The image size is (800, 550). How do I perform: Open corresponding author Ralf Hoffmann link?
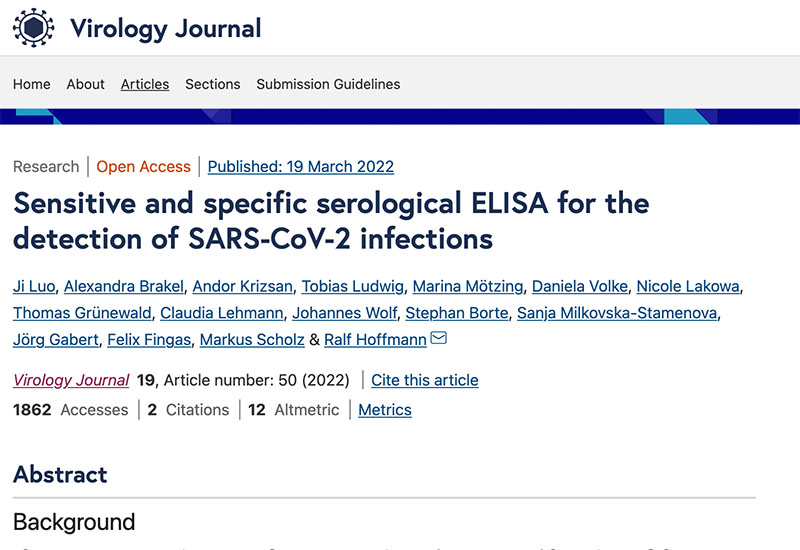(375, 339)
